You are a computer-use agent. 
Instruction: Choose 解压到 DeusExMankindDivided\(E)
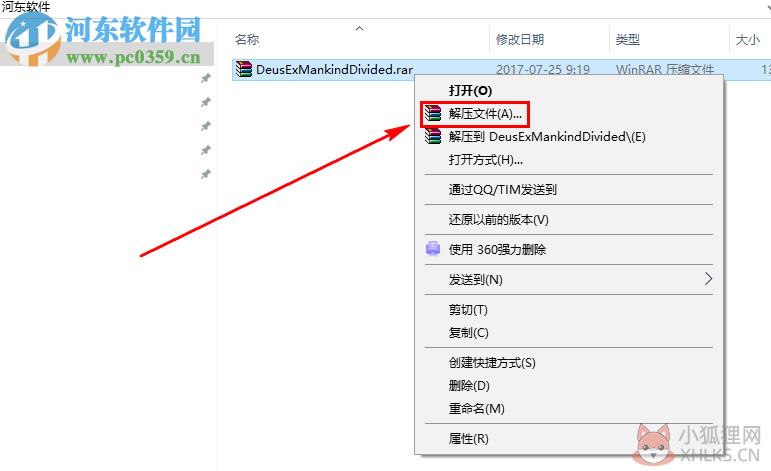547,137
